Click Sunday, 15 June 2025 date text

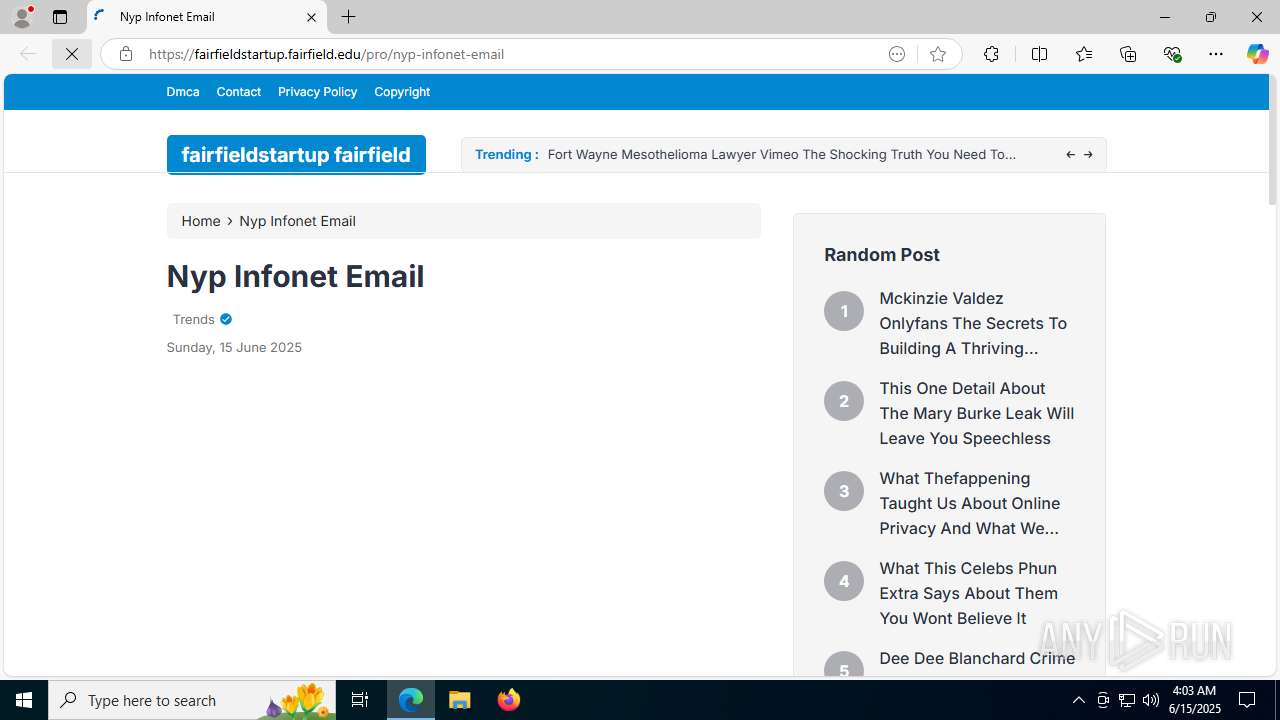pos(234,347)
